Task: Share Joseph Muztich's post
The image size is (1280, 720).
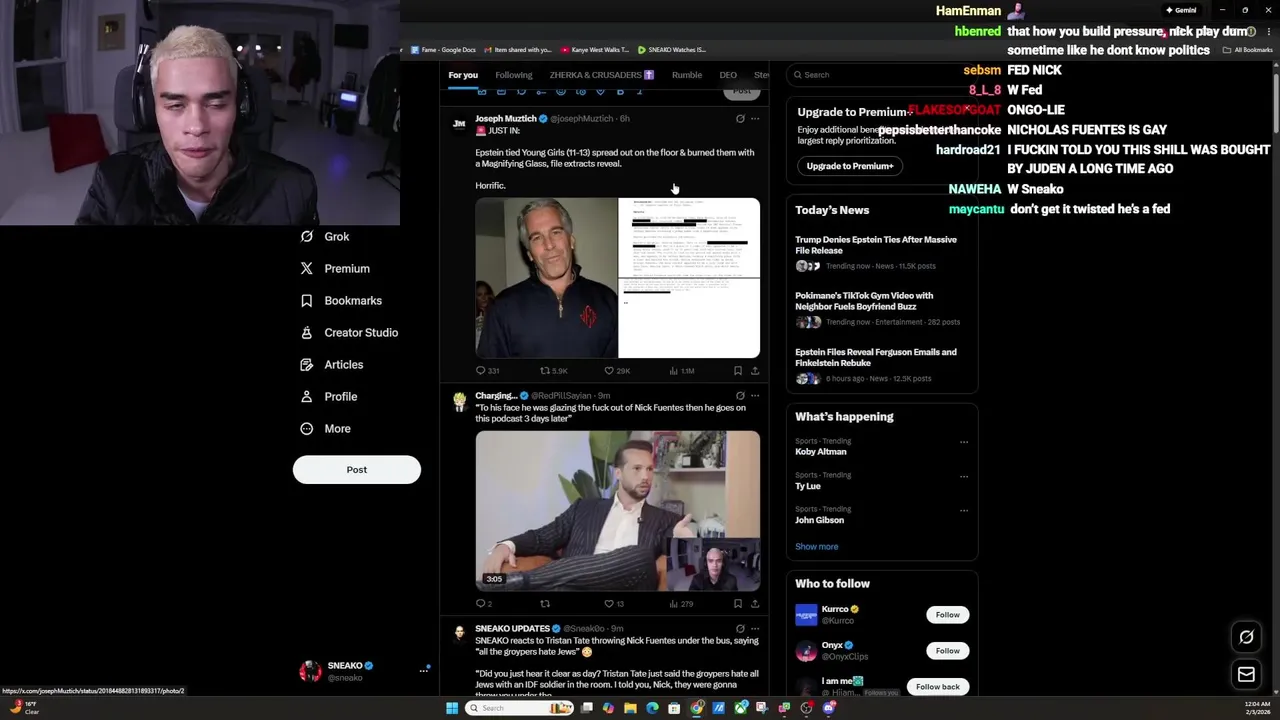Action: 755,371
